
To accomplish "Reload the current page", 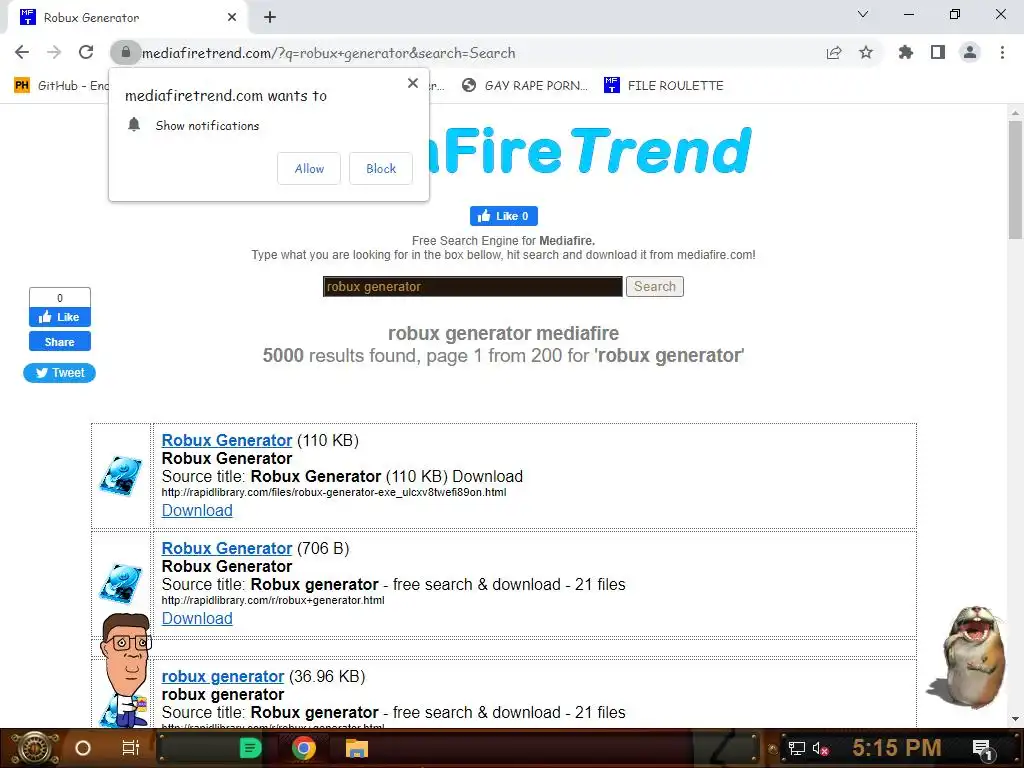I will coord(86,52).
